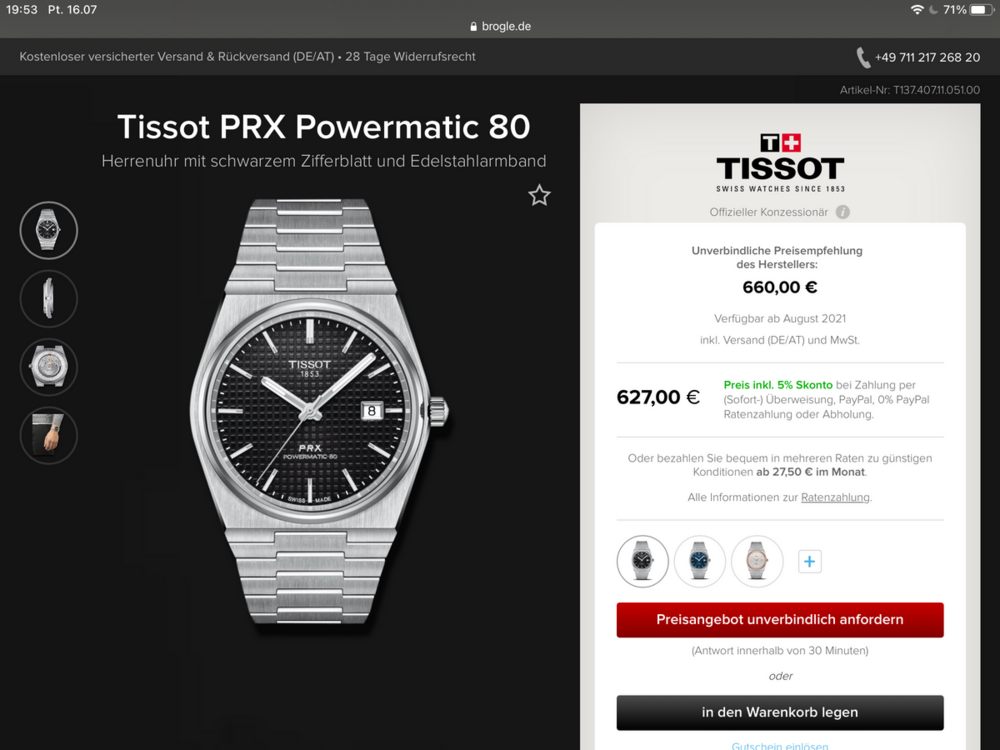Click in den Warenkorb legen button

click(x=780, y=712)
